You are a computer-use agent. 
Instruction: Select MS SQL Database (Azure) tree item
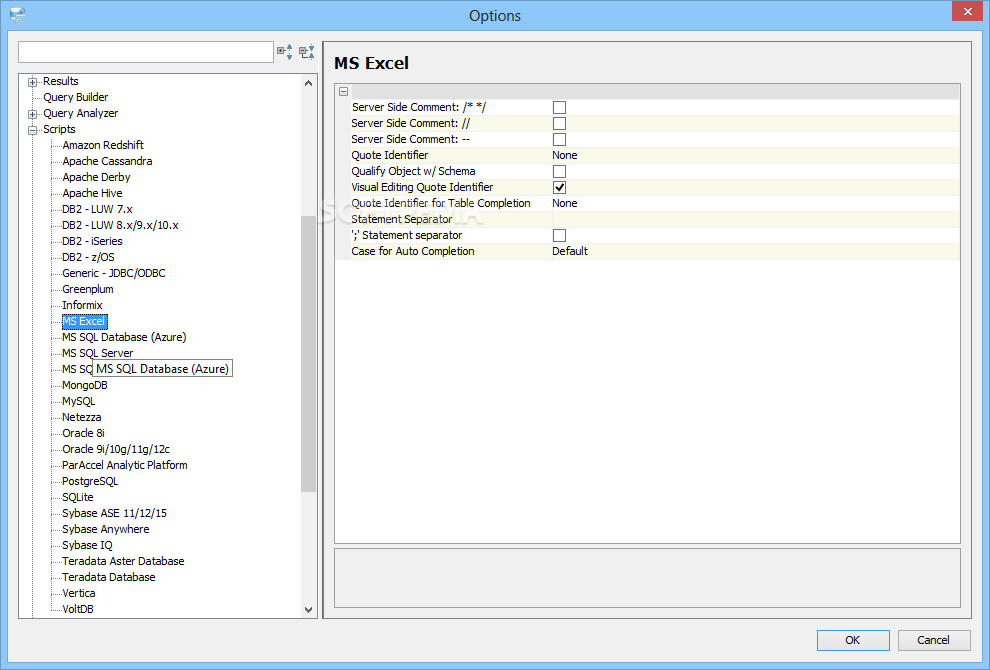coord(124,337)
